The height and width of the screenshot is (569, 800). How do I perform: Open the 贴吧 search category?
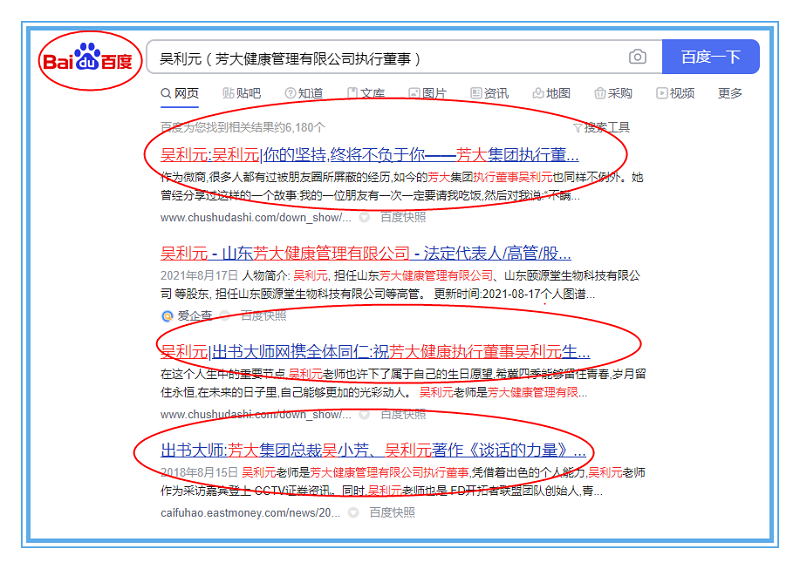coord(241,94)
